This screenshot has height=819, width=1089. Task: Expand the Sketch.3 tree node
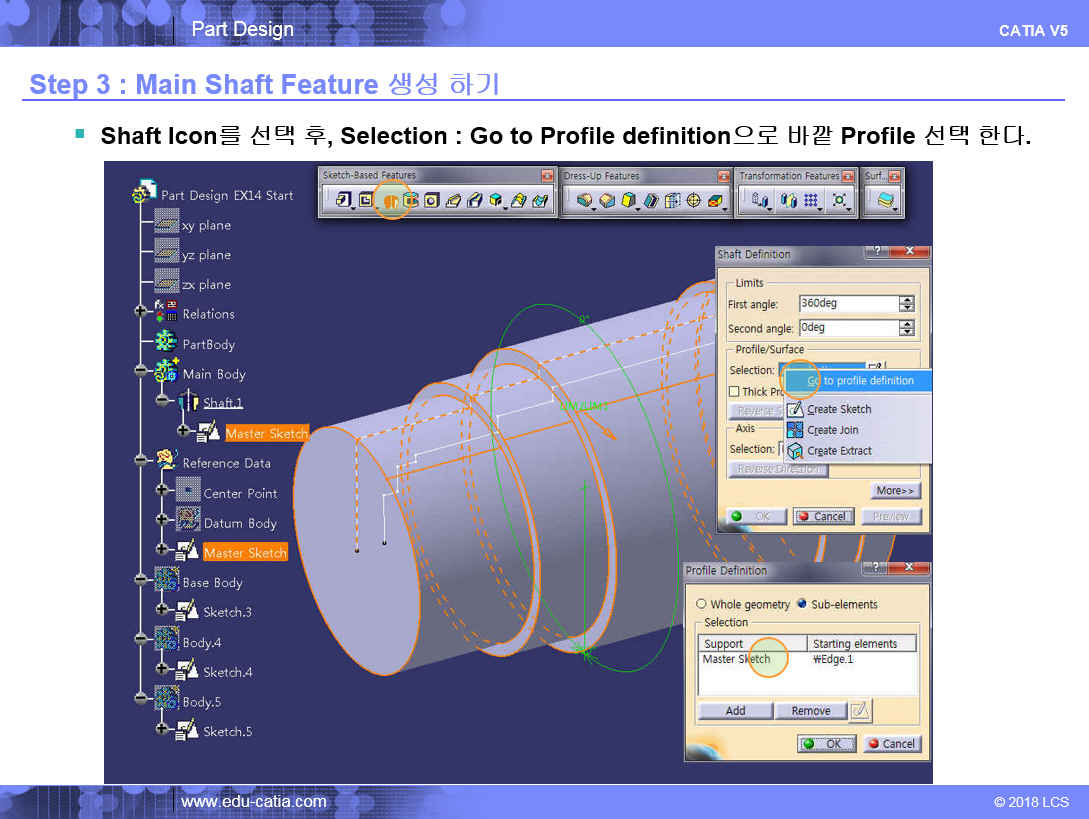click(162, 611)
